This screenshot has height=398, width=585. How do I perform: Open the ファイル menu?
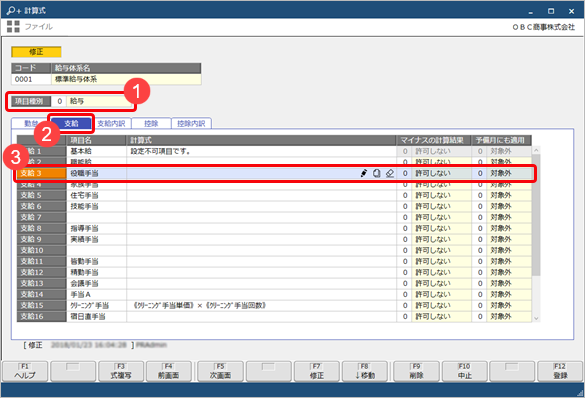(38, 26)
